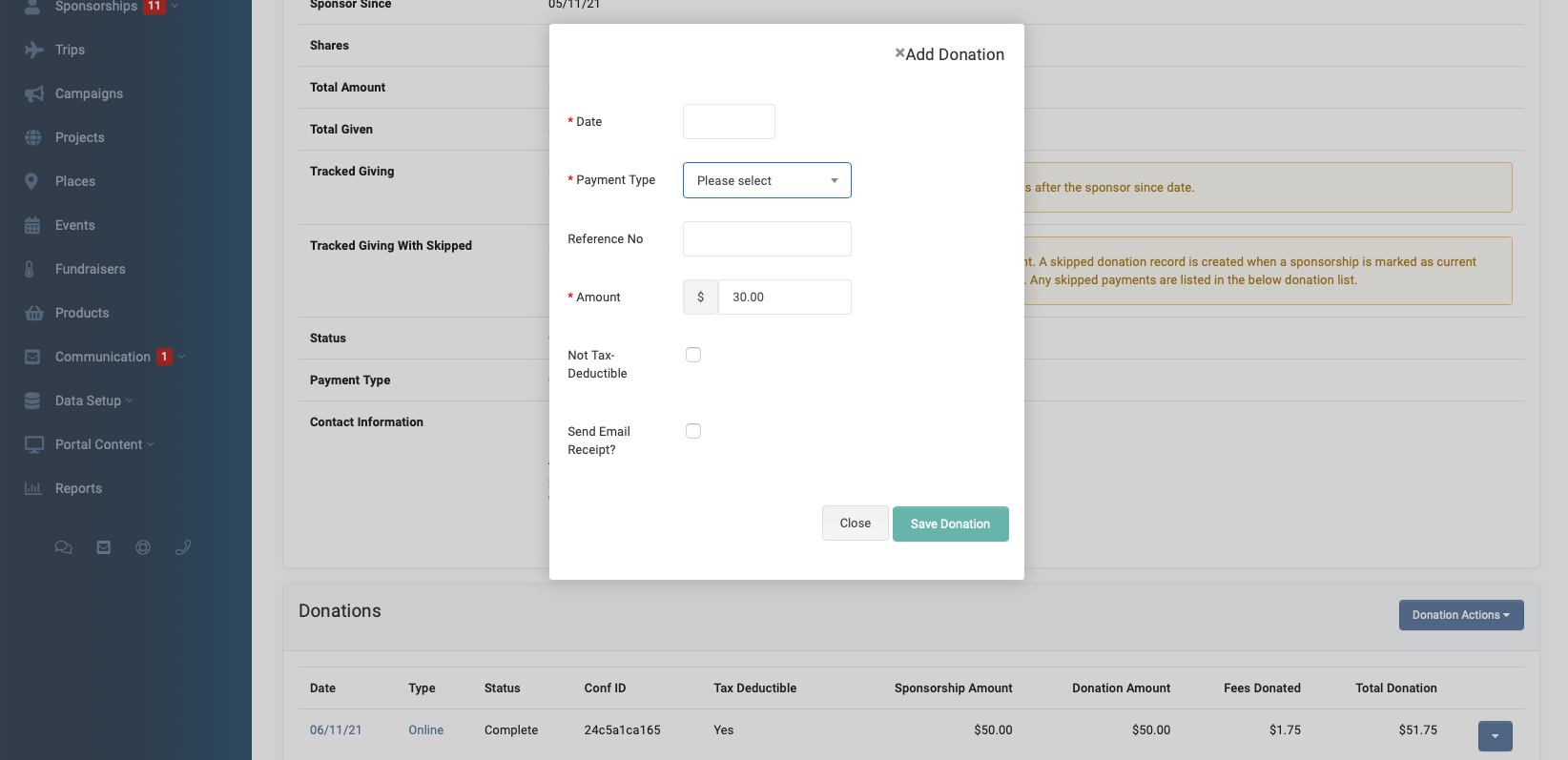The image size is (1568, 760).
Task: Click the Projects globe icon
Action: (33, 137)
